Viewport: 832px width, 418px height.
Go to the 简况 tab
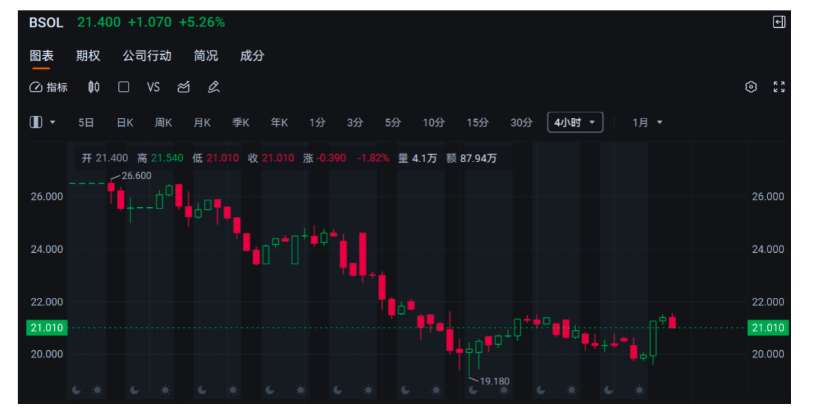click(206, 56)
